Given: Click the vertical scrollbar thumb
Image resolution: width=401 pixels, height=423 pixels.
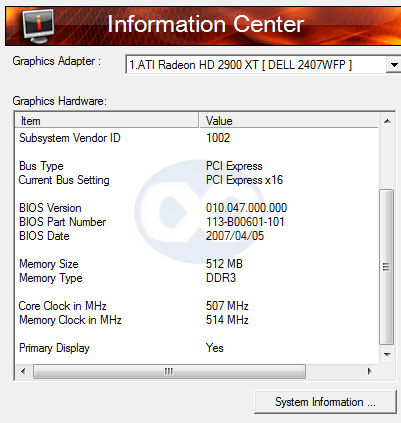Looking at the screenshot, I should [387, 267].
